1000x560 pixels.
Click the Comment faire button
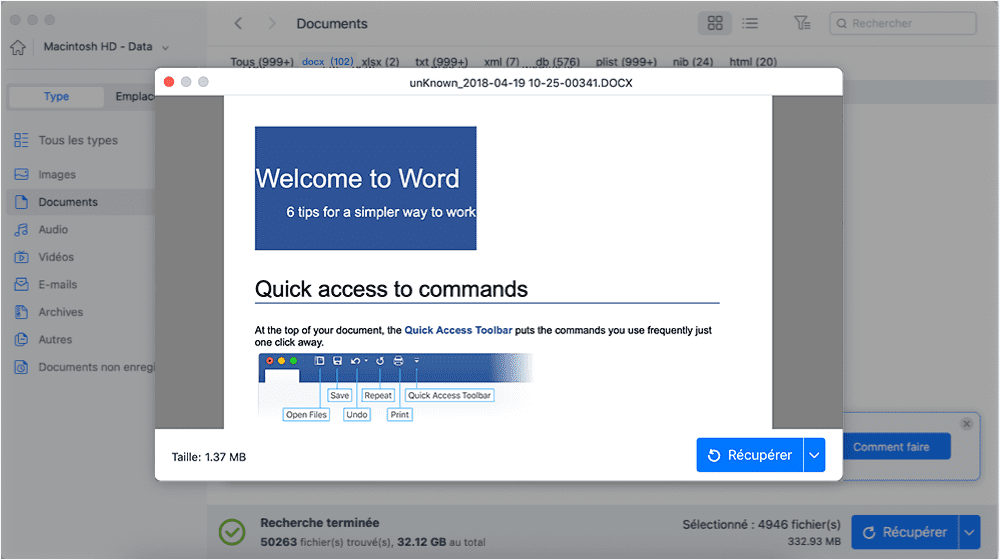(892, 447)
